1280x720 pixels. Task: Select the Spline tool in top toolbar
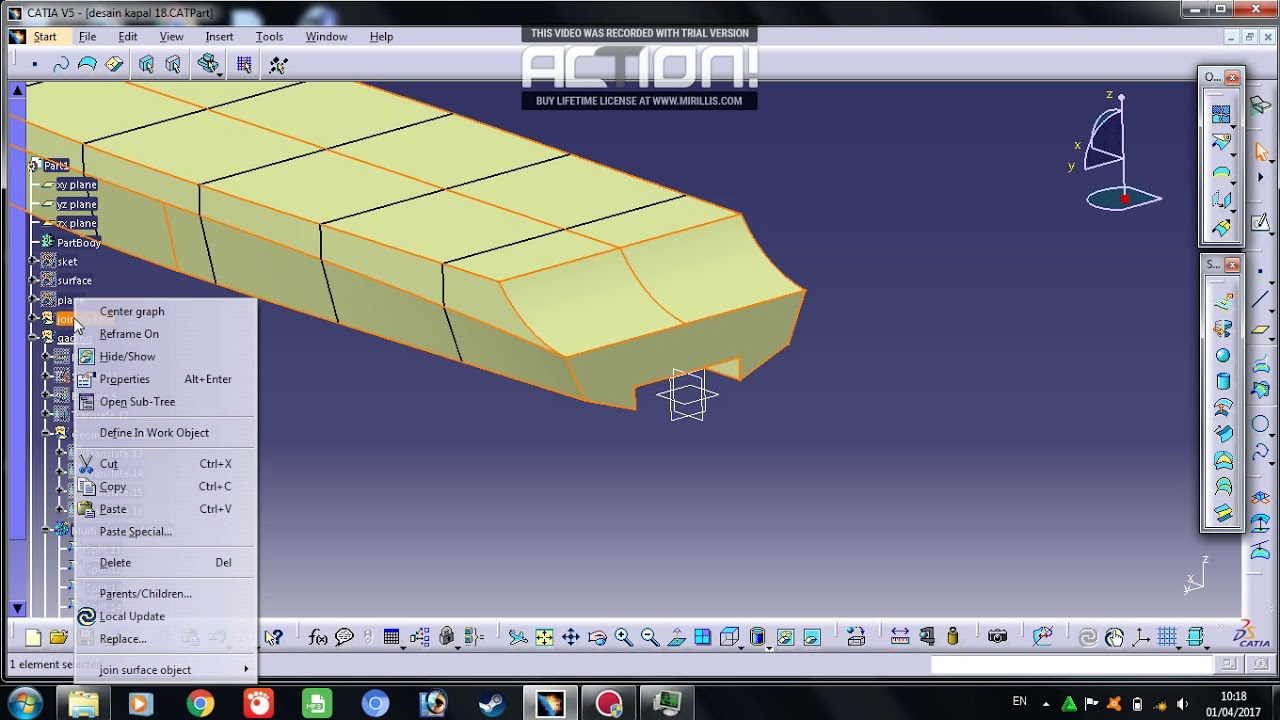click(x=61, y=65)
